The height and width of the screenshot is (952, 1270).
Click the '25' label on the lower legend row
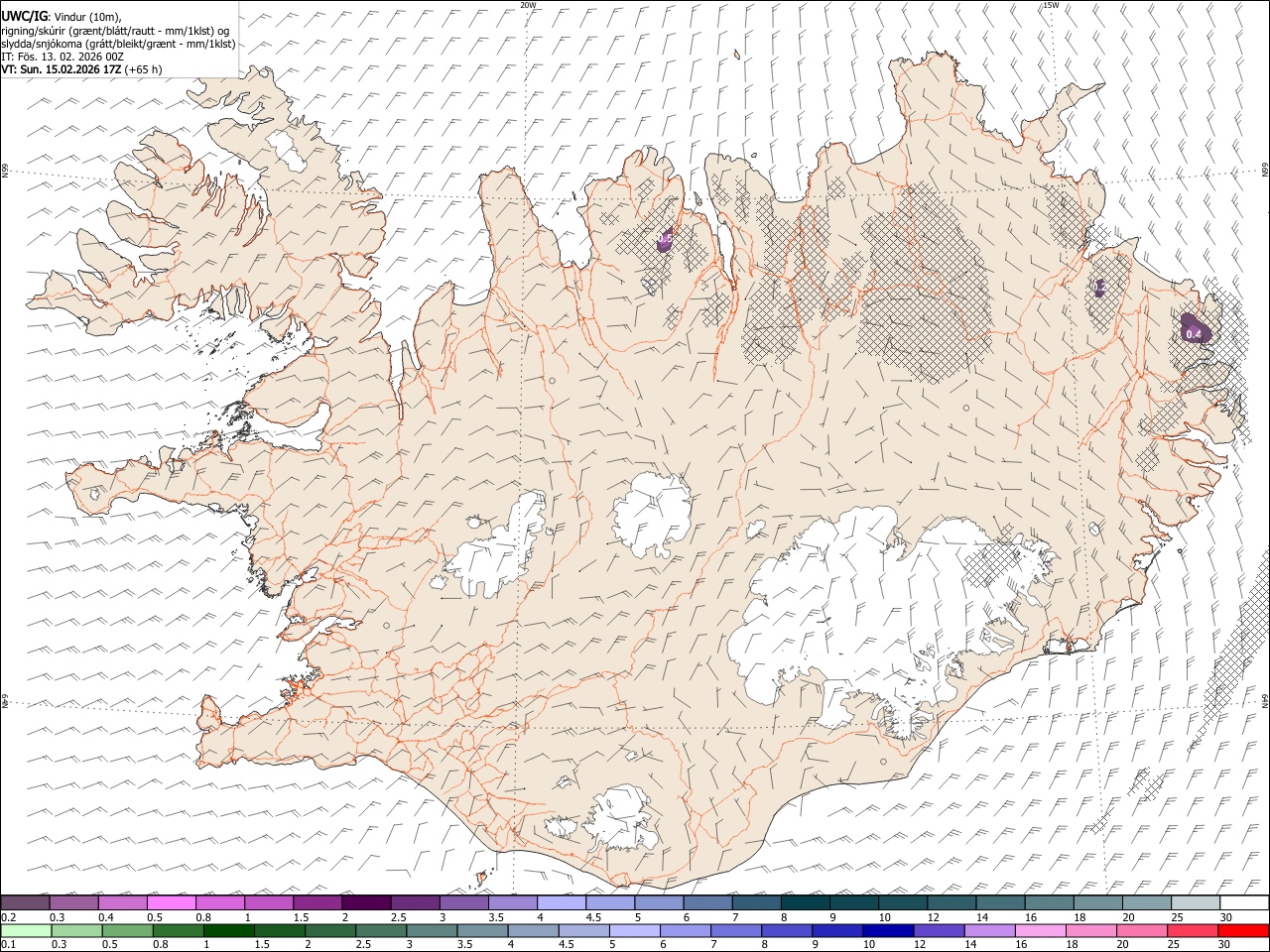click(1176, 945)
